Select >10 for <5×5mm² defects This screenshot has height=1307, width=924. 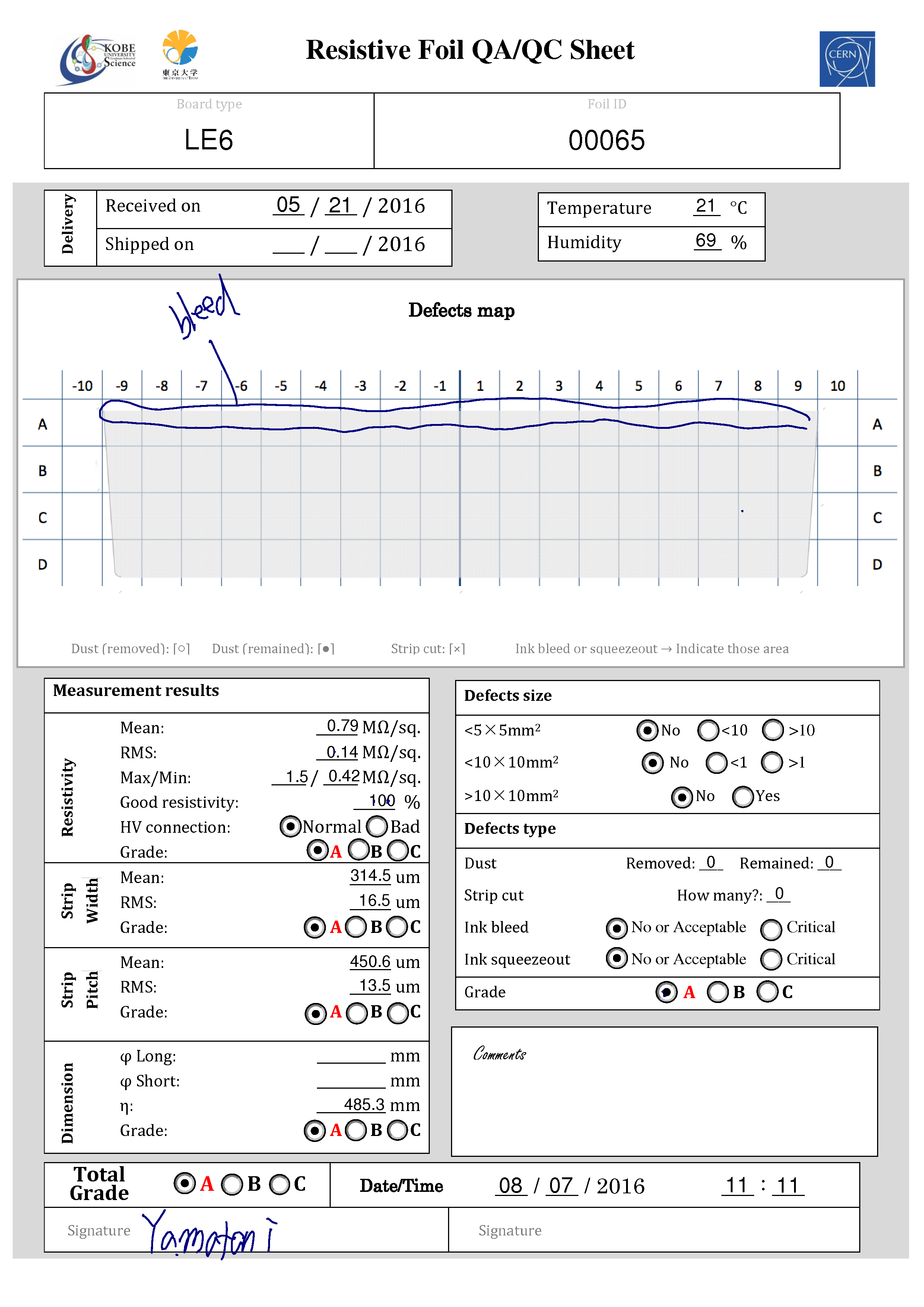[773, 730]
